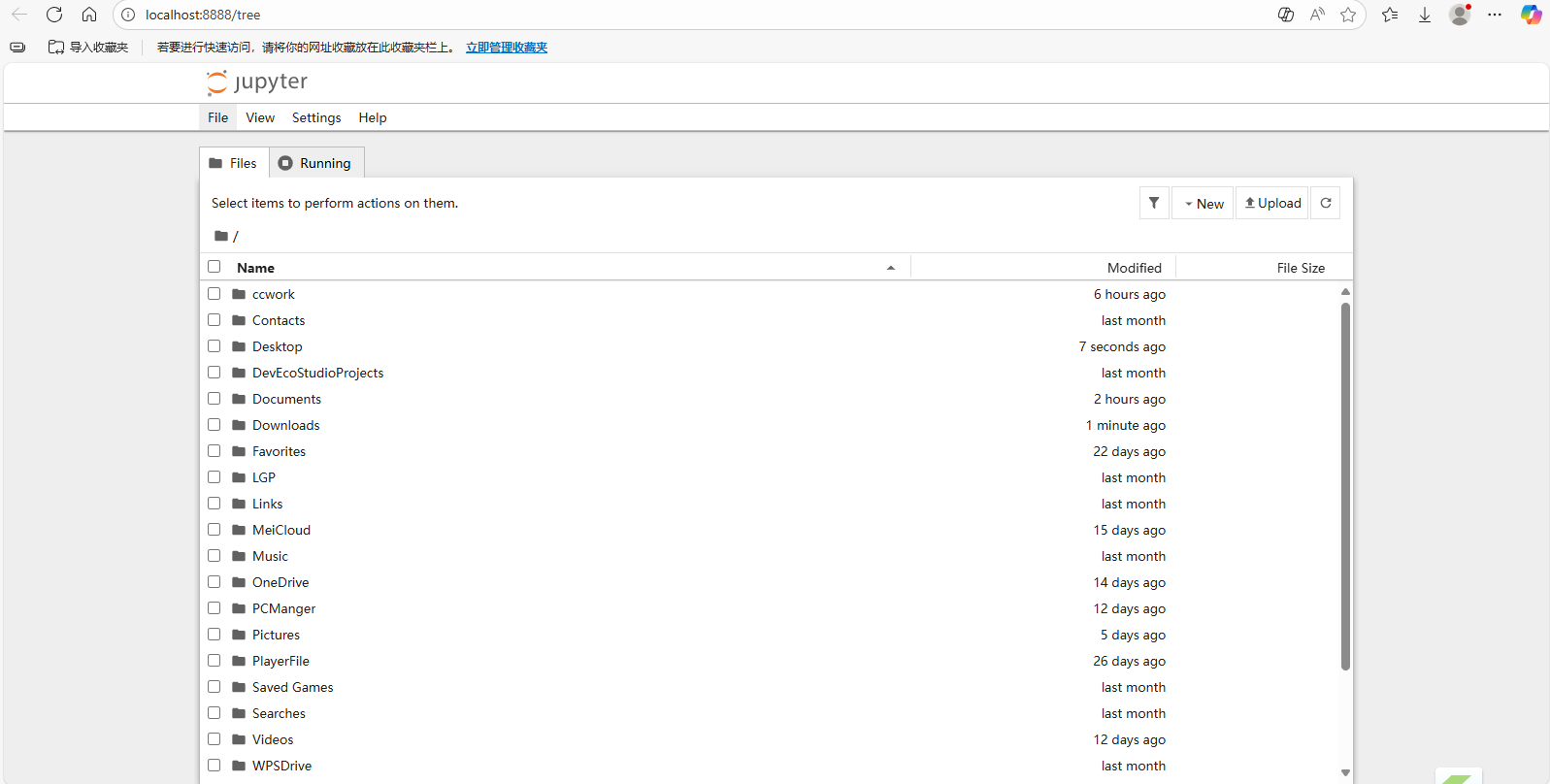Click the '5 days ago' modified time

pos(1134,635)
